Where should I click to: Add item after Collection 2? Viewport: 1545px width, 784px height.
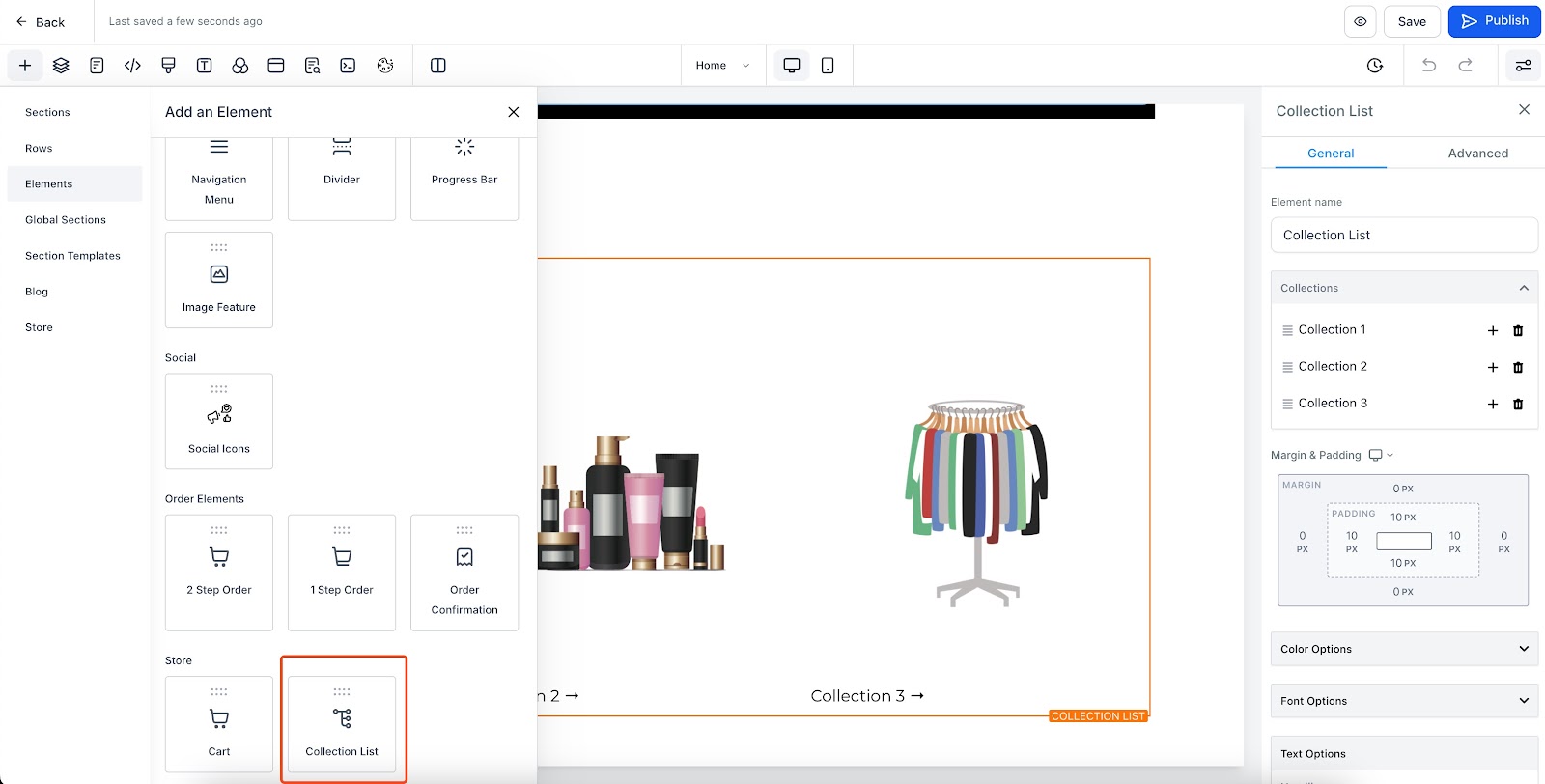(x=1493, y=367)
